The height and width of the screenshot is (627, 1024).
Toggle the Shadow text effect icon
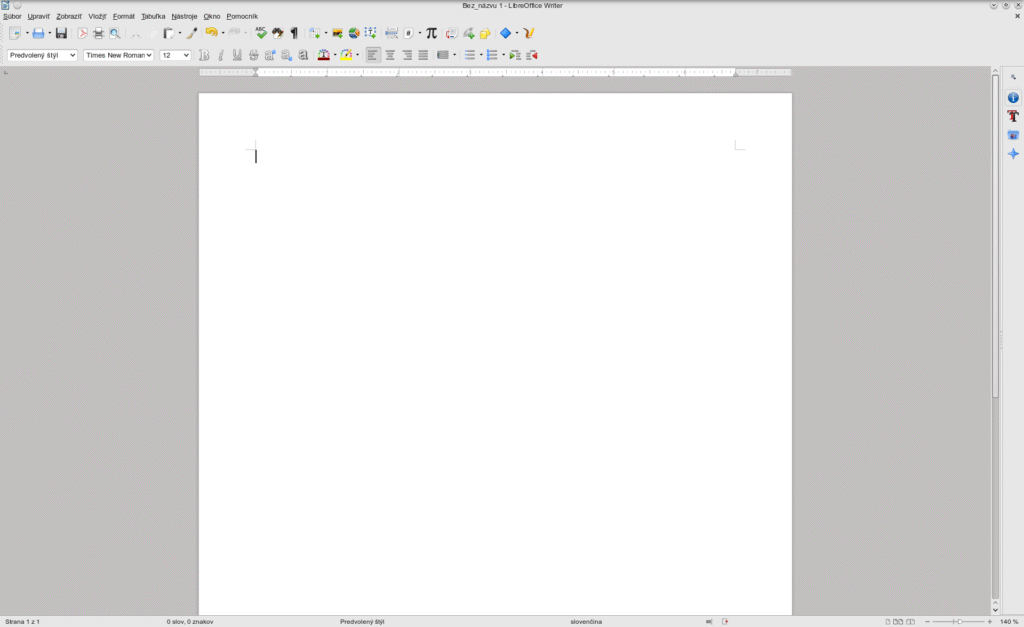click(303, 56)
